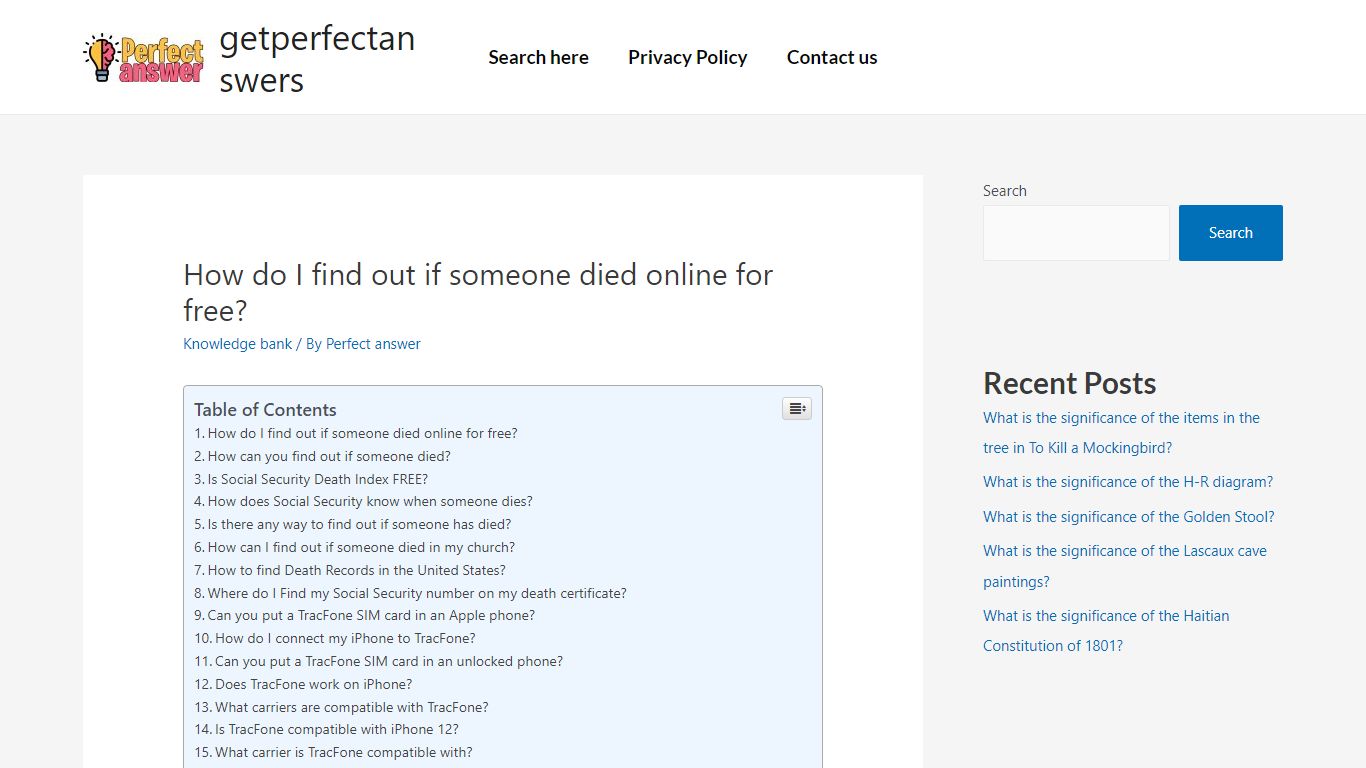1366x768 pixels.
Task: Click the article title heading
Action: [x=478, y=292]
